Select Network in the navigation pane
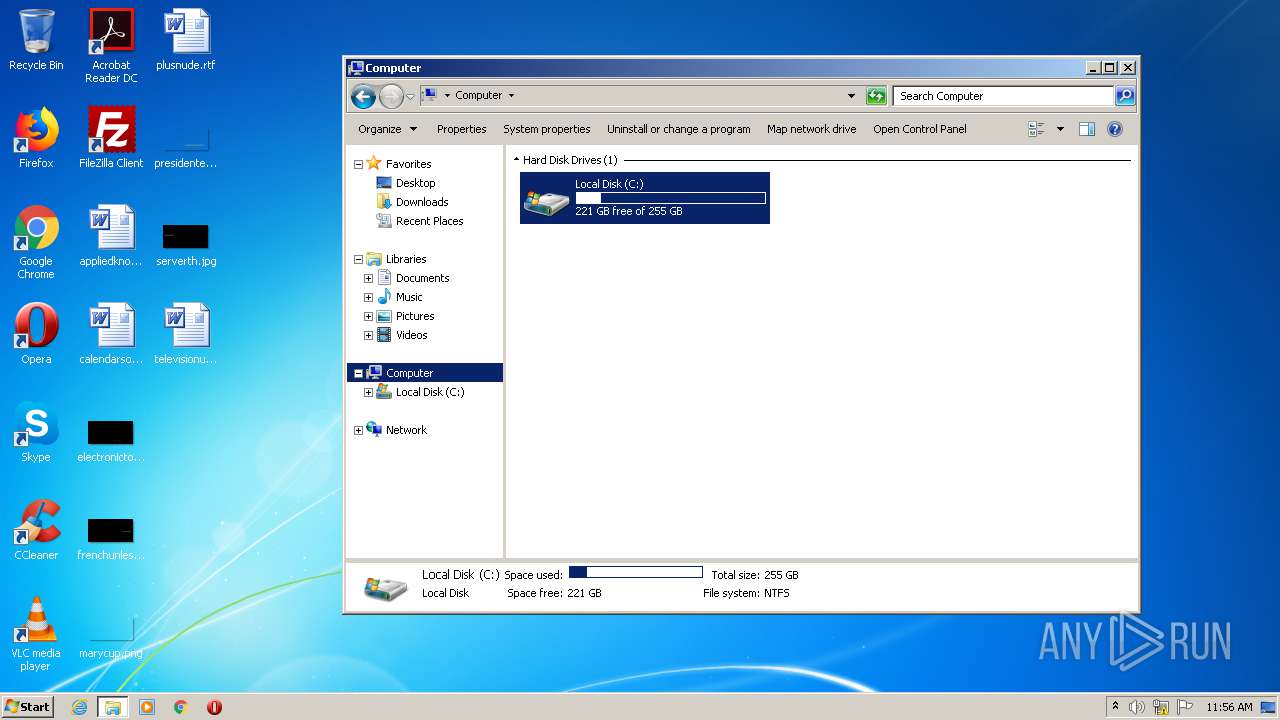Image resolution: width=1280 pixels, height=720 pixels. tap(397, 430)
